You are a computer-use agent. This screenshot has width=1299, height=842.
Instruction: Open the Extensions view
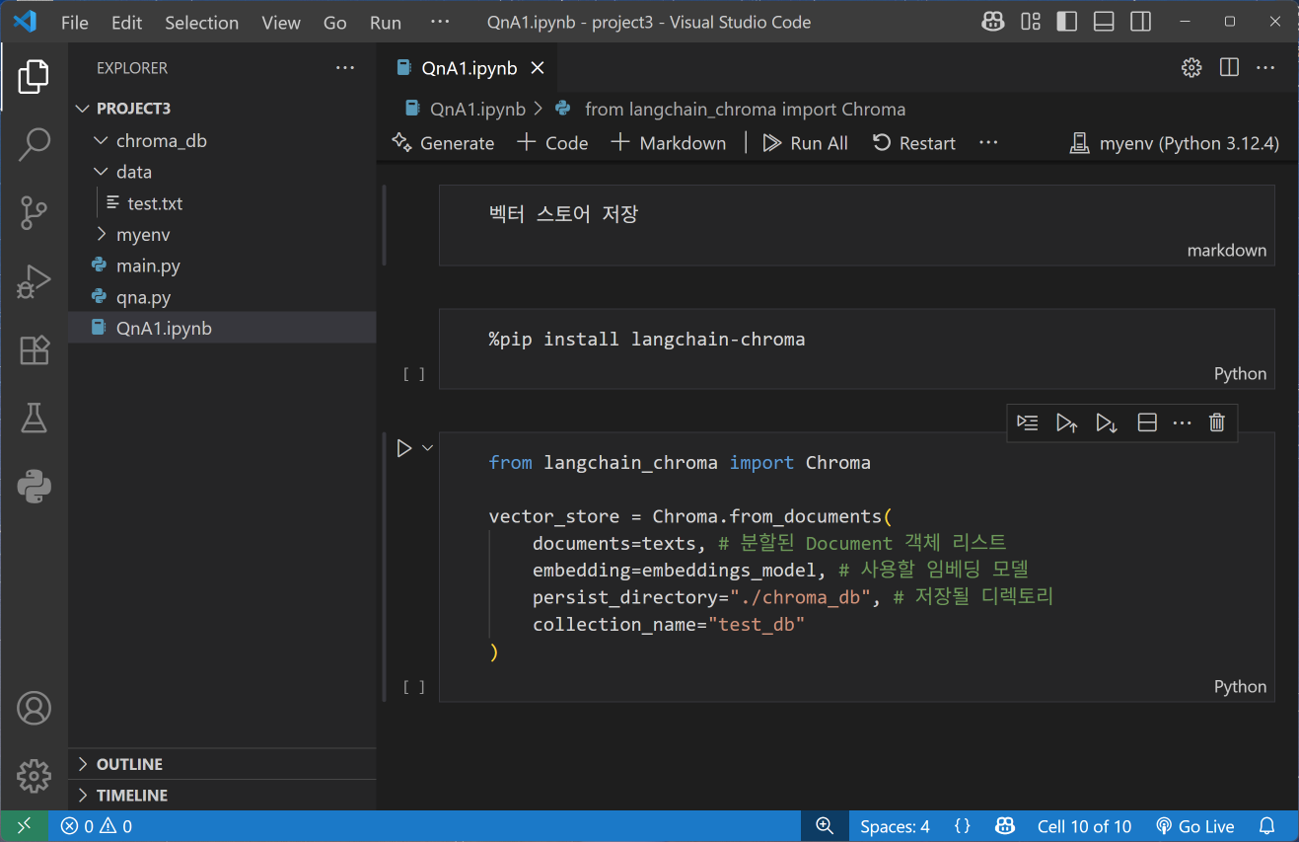33,350
